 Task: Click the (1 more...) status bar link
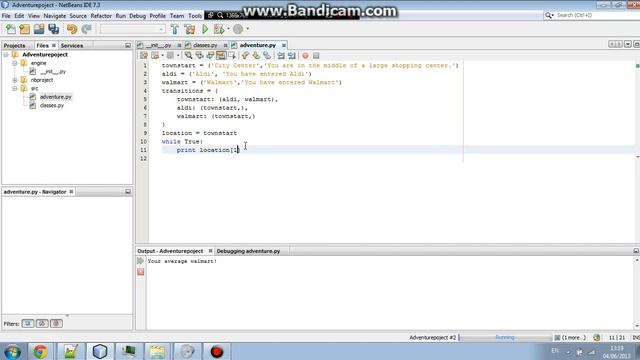574,338
